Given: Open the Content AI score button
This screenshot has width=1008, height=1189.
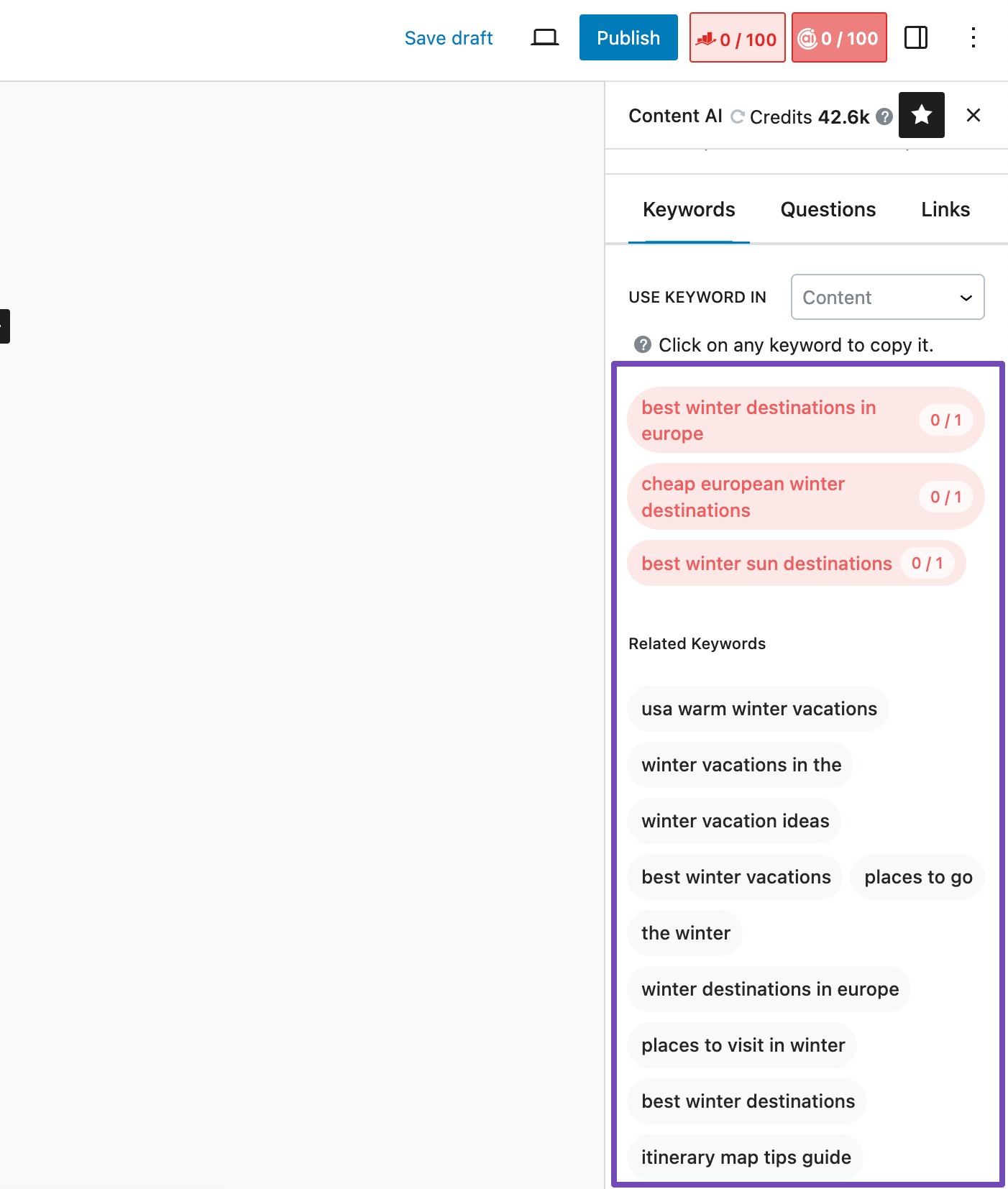Looking at the screenshot, I should click(838, 38).
